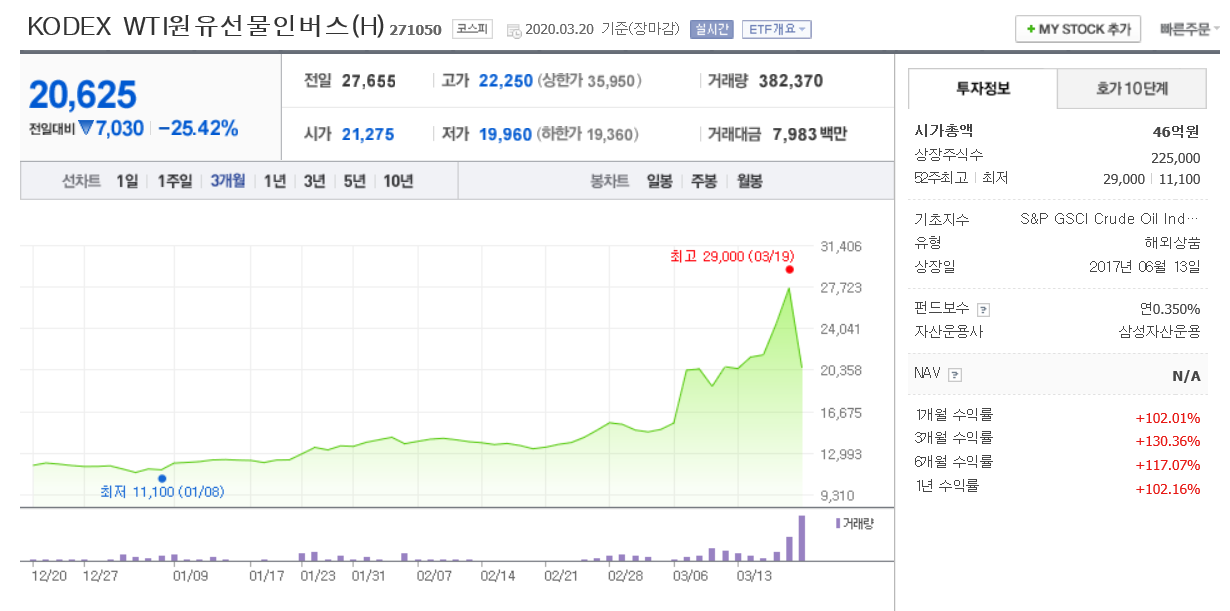Click the blue 최저 11,100 marker dot
Viewport: 1230px width, 611px height.
click(162, 479)
